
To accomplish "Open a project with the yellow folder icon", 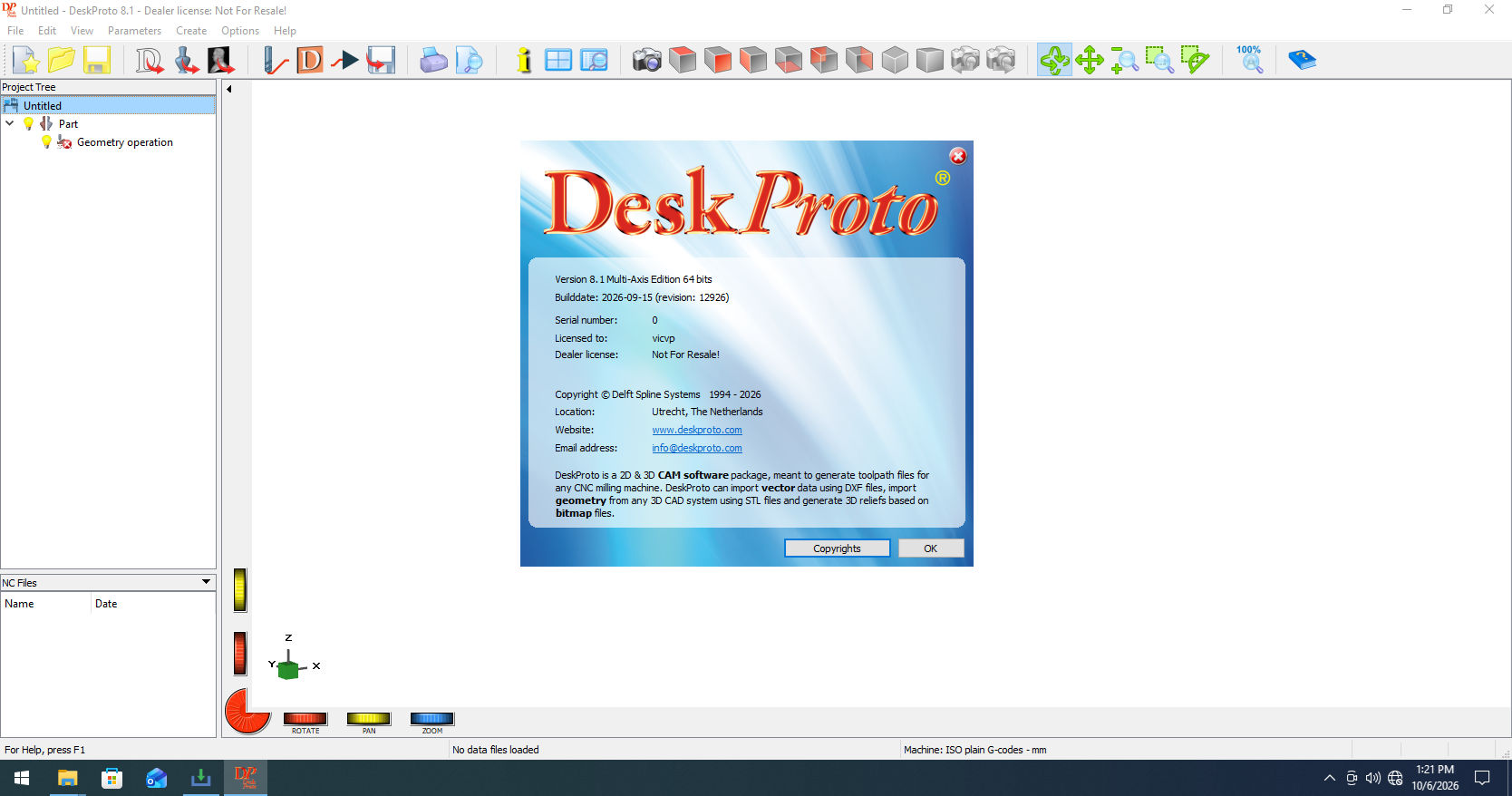I will pos(62,61).
